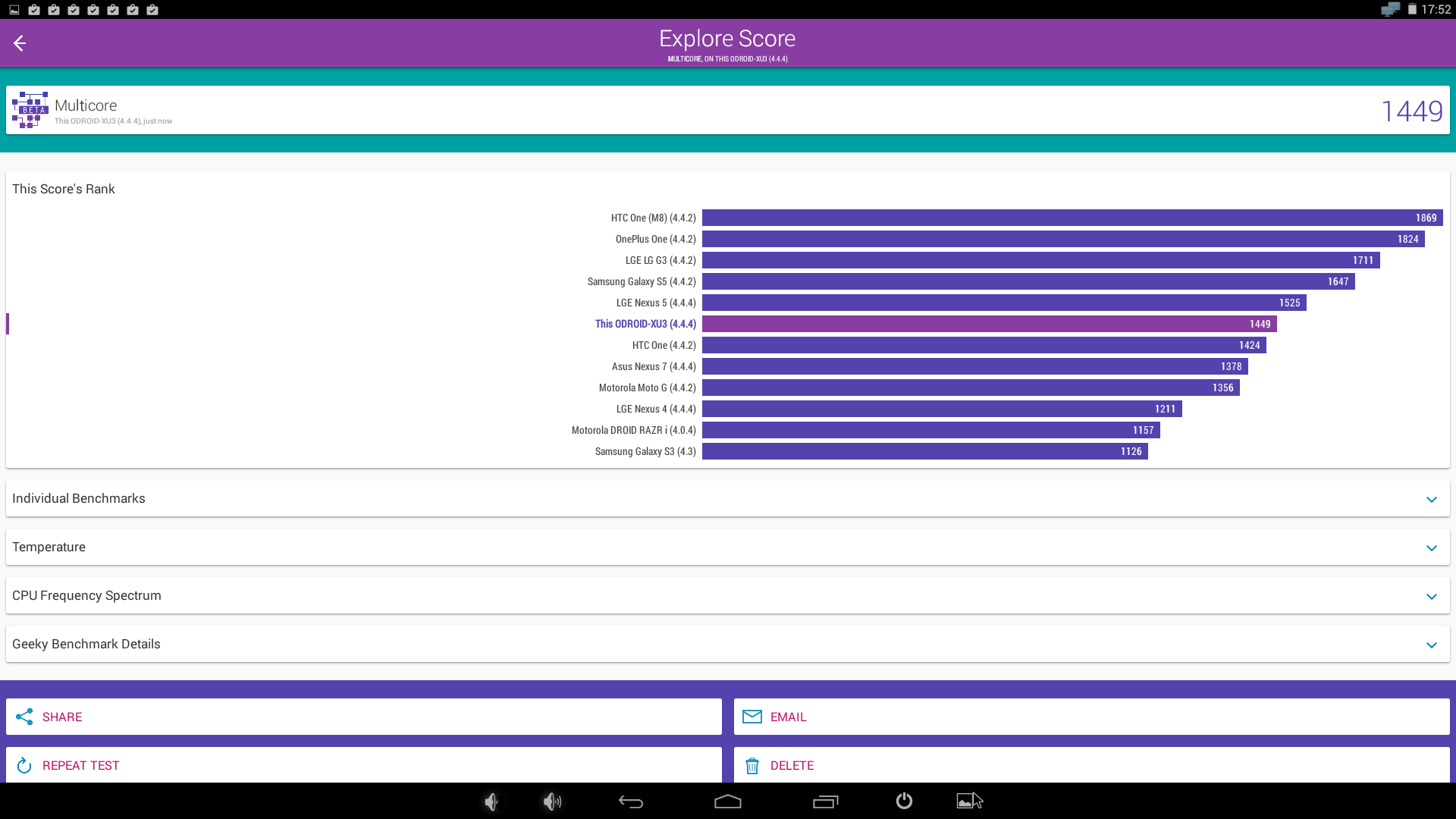Share the benchmark score

[x=364, y=717]
